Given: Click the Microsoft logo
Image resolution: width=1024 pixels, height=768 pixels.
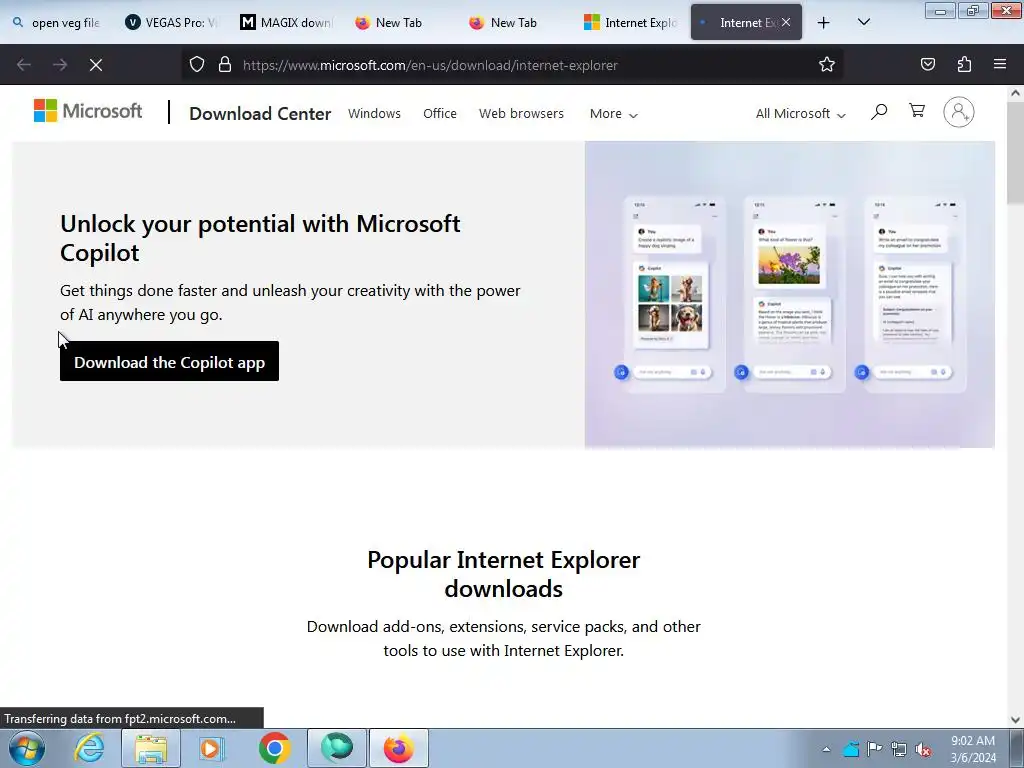Looking at the screenshot, I should (88, 111).
